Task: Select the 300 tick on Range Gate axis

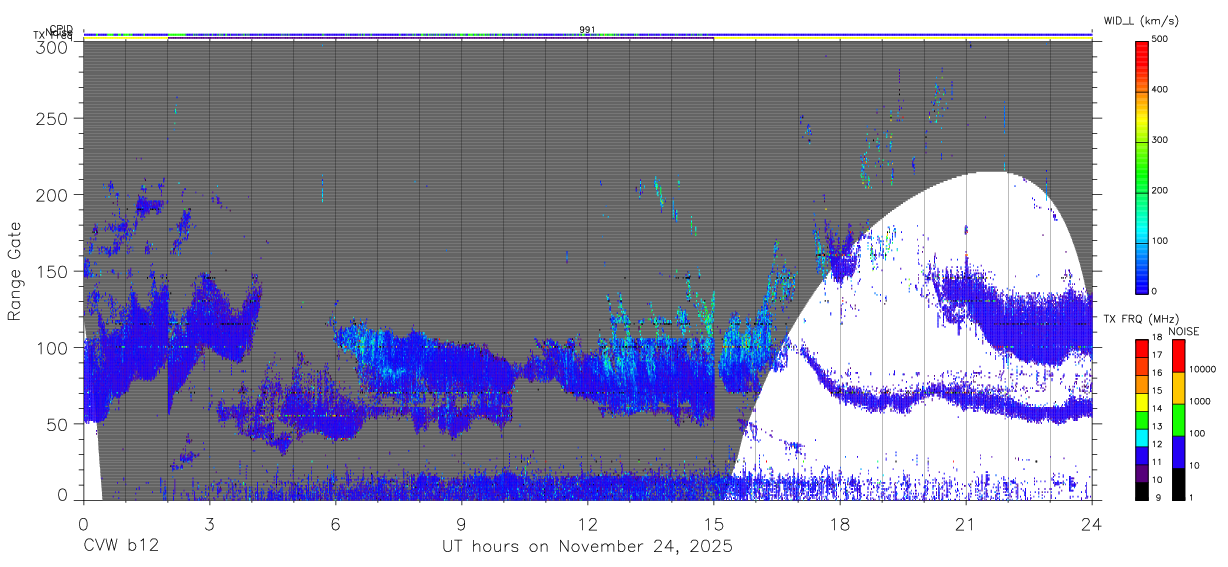Action: tap(52, 46)
